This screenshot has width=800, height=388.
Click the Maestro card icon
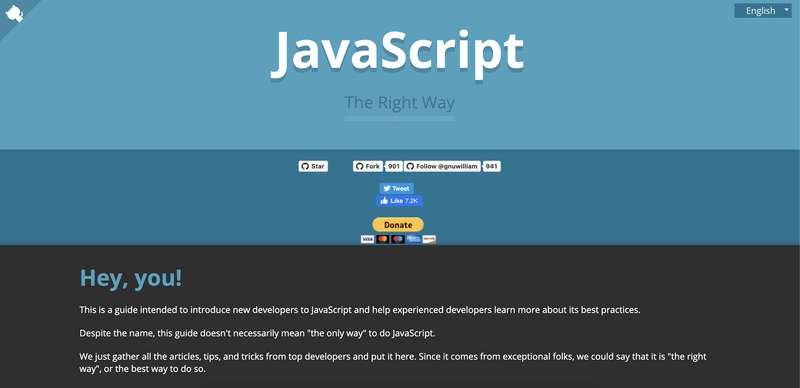pyautogui.click(x=398, y=239)
